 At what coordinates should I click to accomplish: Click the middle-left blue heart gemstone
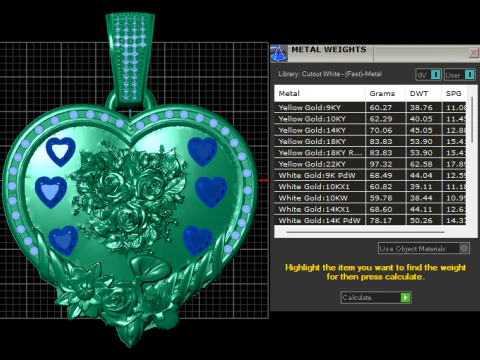tap(51, 192)
